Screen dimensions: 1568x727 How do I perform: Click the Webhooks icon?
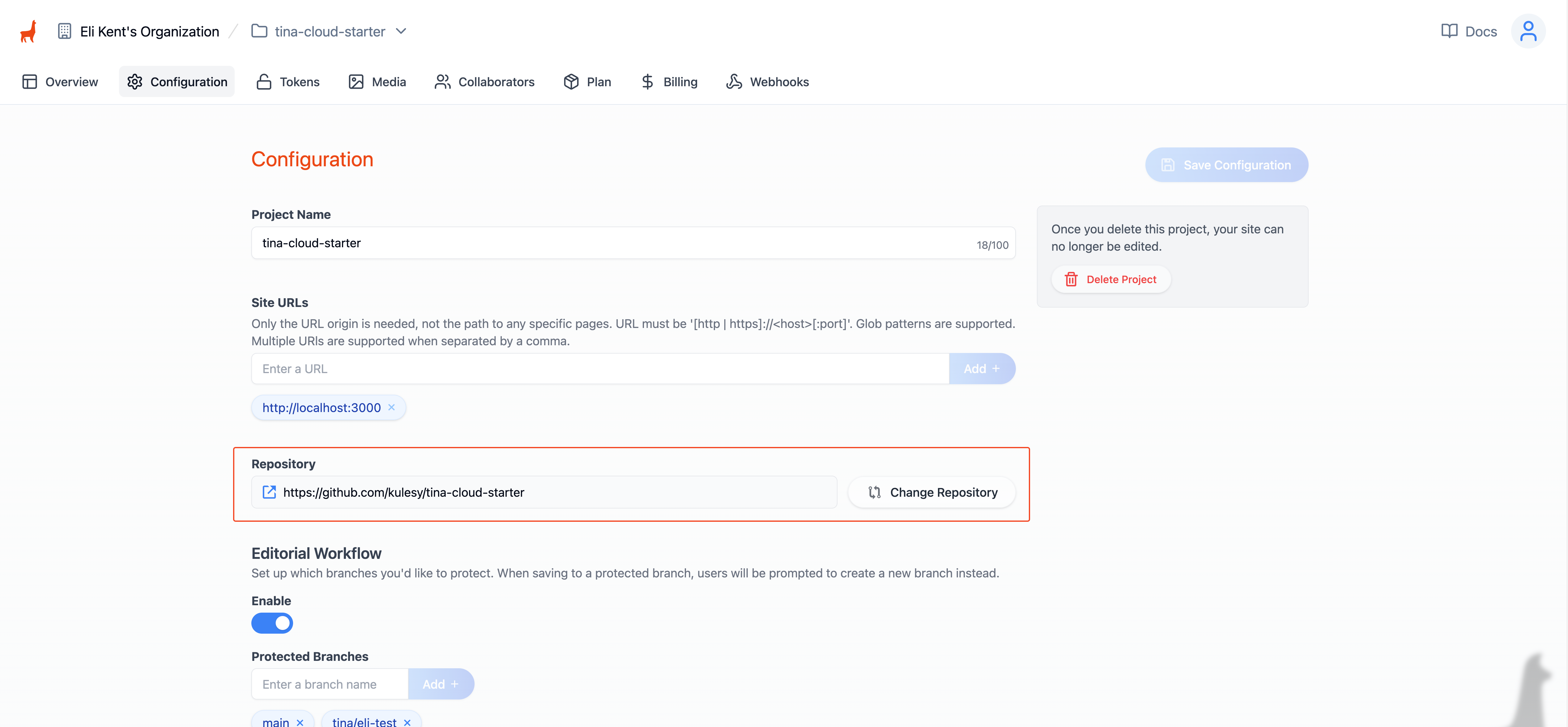point(734,82)
